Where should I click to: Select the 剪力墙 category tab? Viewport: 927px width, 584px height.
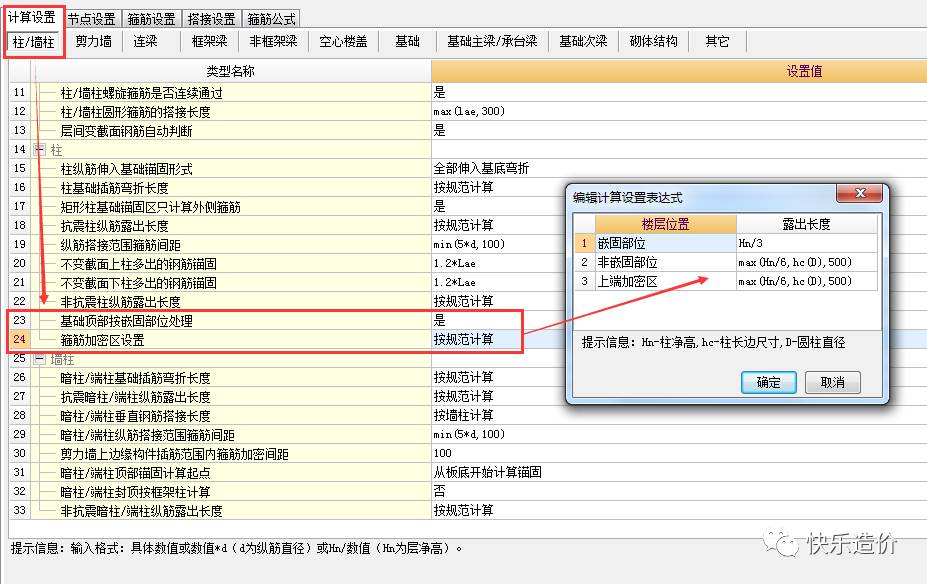(x=94, y=42)
